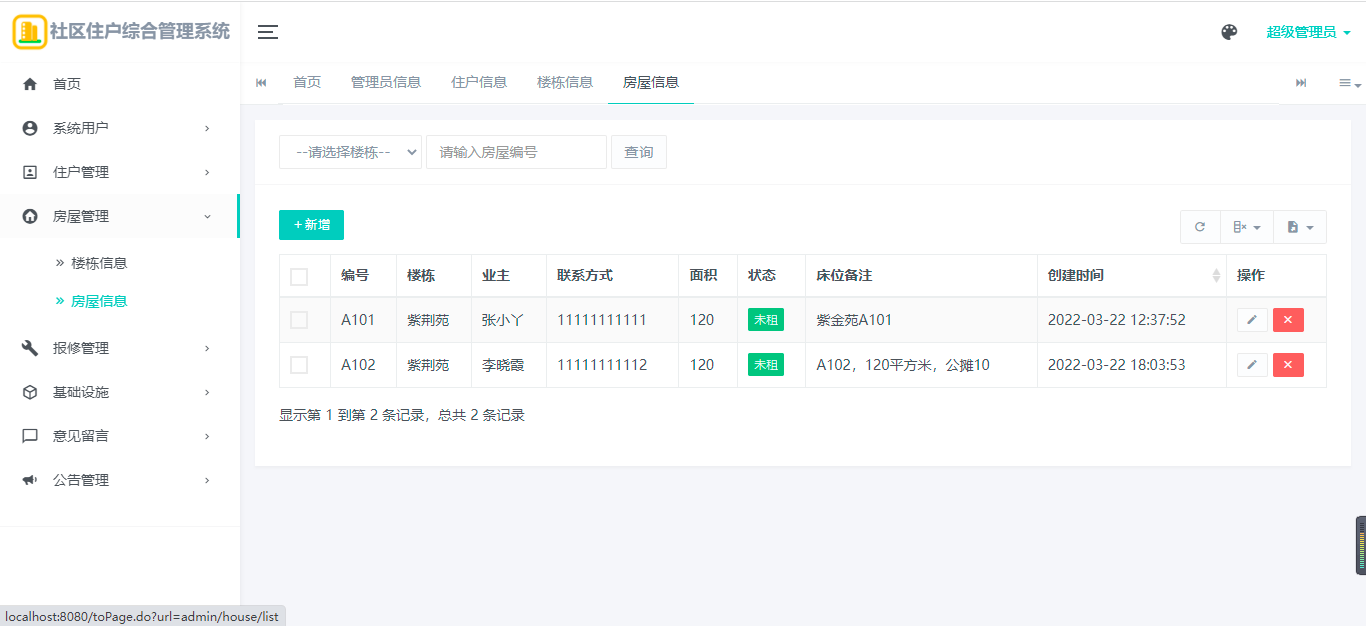Click the tab scroll-right arrow icon
Screen dimensions: 1366x626
[x=1301, y=82]
